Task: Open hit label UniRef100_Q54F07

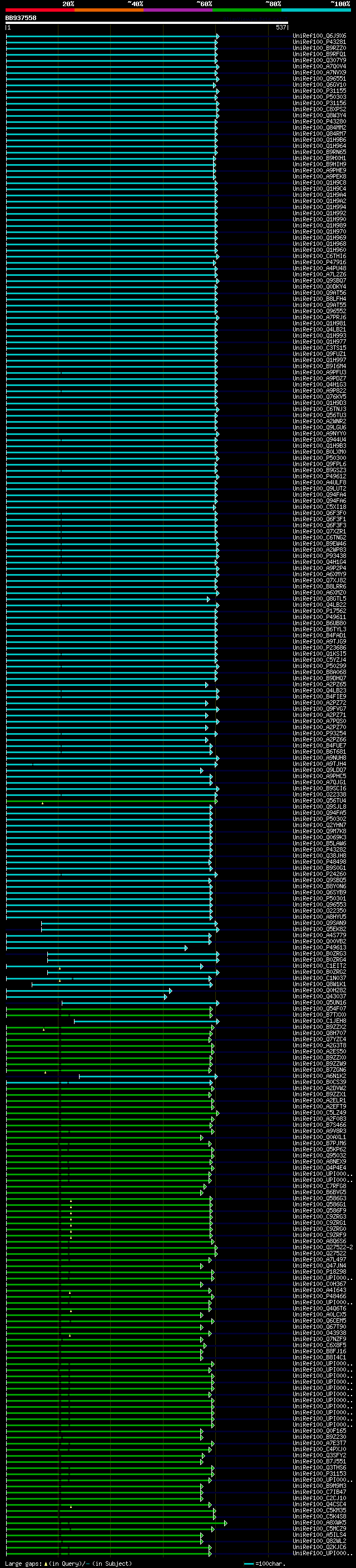Action: coord(319,1008)
